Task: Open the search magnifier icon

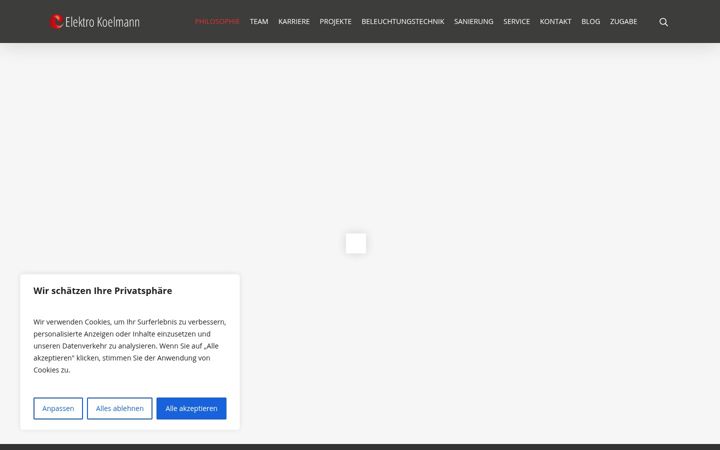Action: (663, 22)
